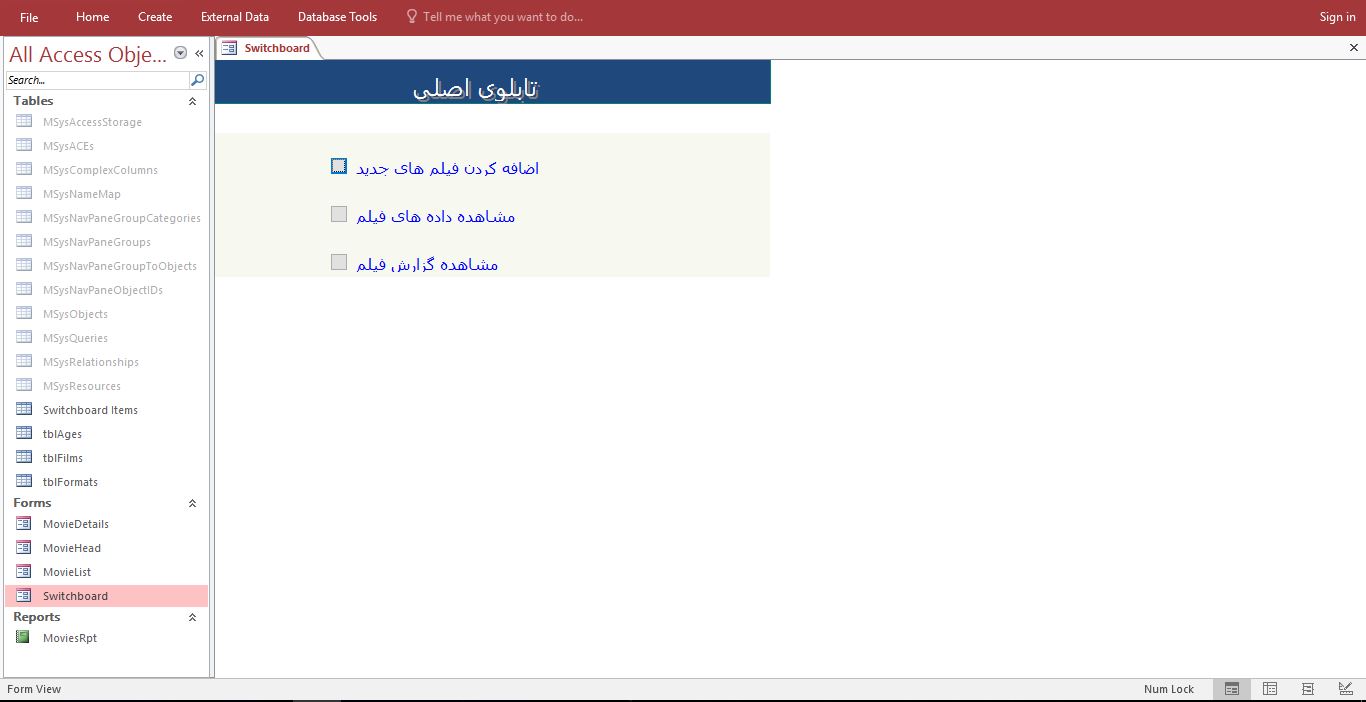Image resolution: width=1366 pixels, height=702 pixels.
Task: Select Form View icon in status bar
Action: coord(1232,689)
